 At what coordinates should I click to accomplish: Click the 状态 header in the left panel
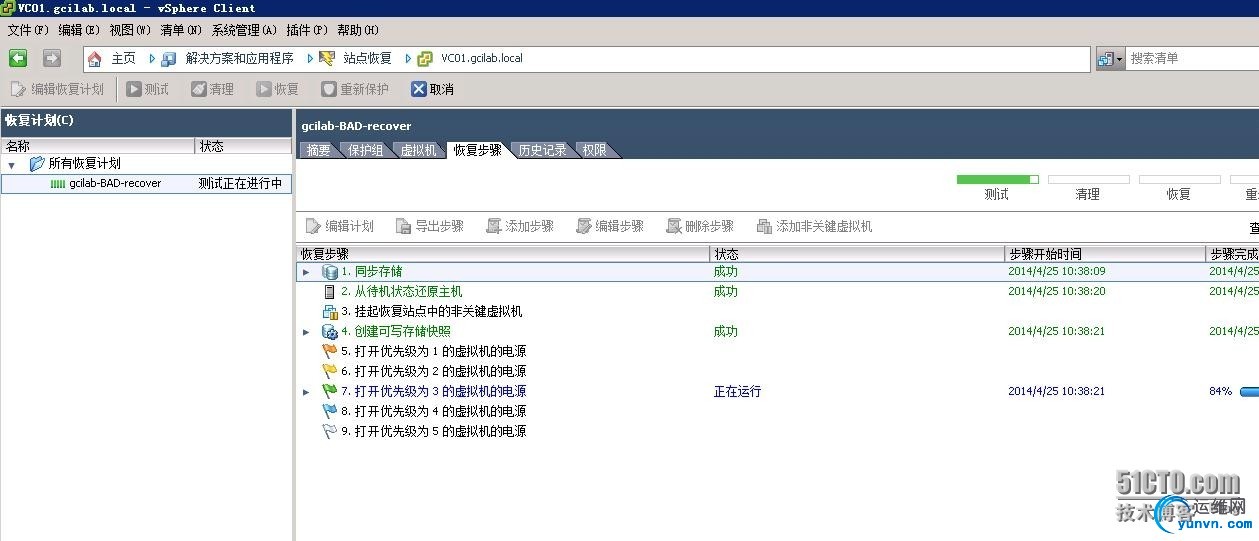point(243,146)
